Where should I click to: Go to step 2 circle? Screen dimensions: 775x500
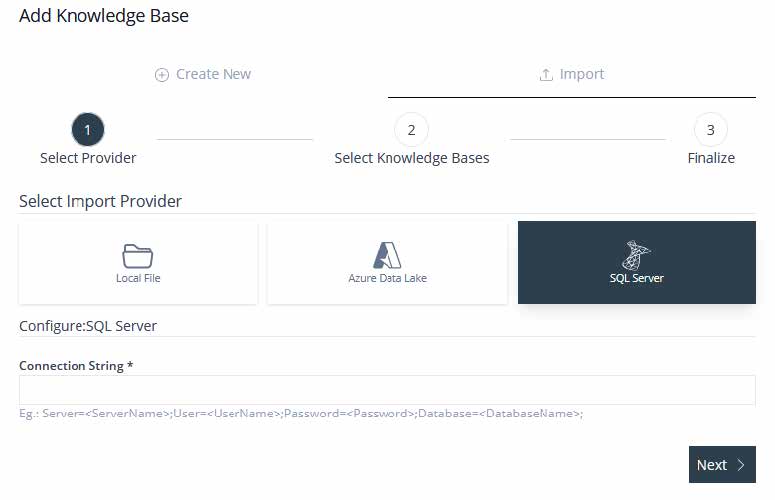(411, 129)
